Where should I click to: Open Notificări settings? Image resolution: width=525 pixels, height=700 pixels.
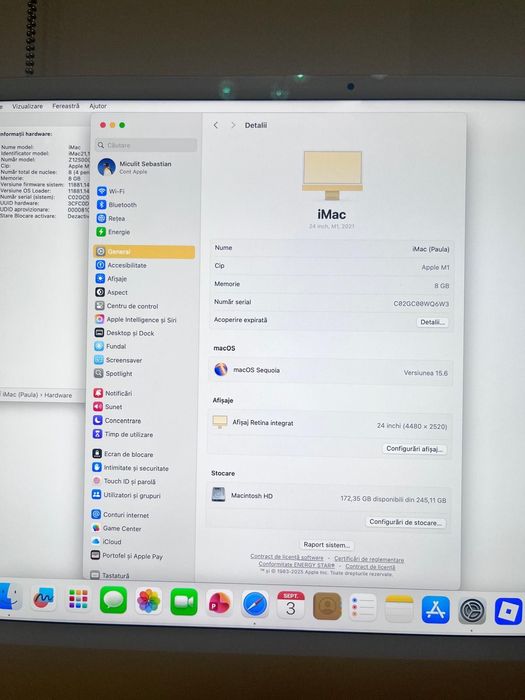[x=112, y=393]
